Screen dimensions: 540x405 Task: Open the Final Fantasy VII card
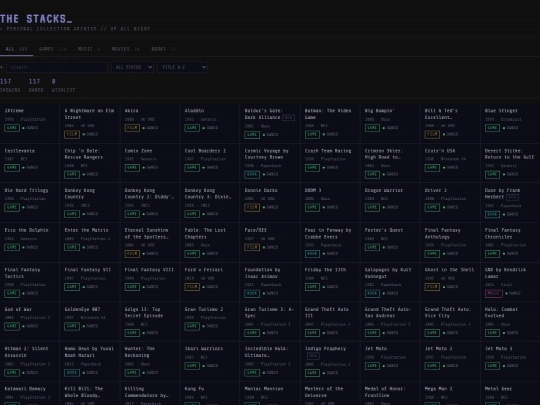click(90, 282)
